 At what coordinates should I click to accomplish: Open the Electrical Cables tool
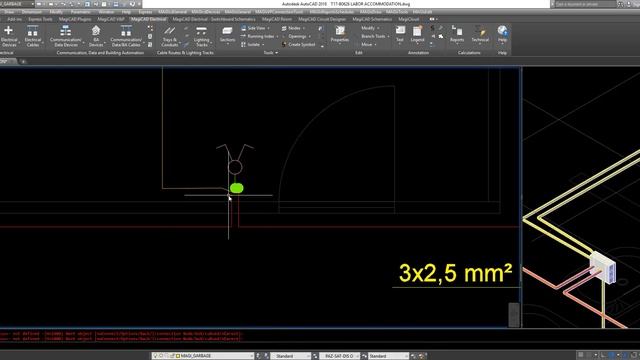tap(33, 36)
